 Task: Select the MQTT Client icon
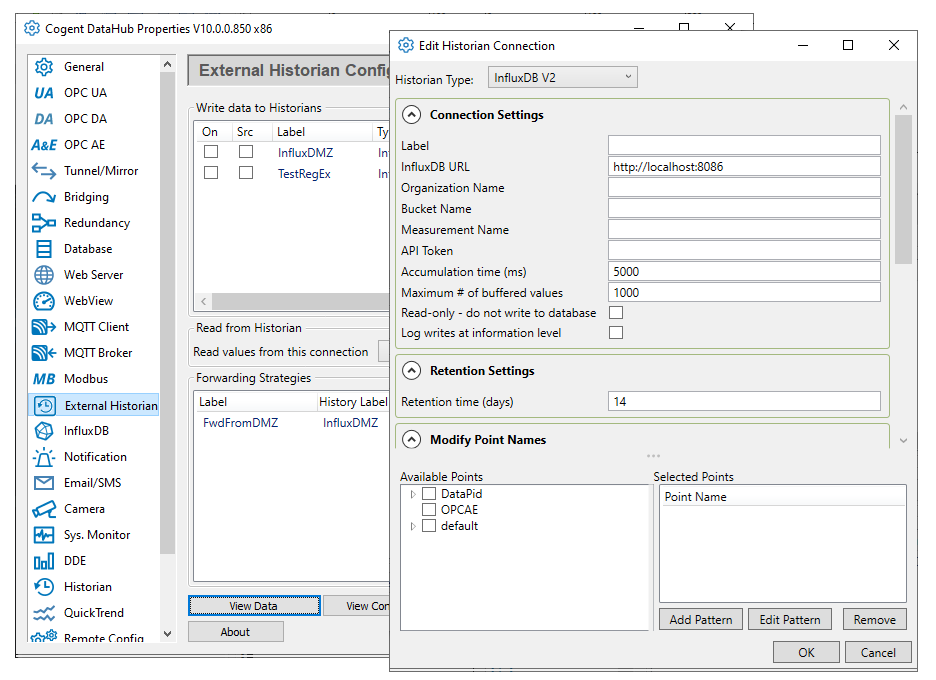[x=44, y=327]
